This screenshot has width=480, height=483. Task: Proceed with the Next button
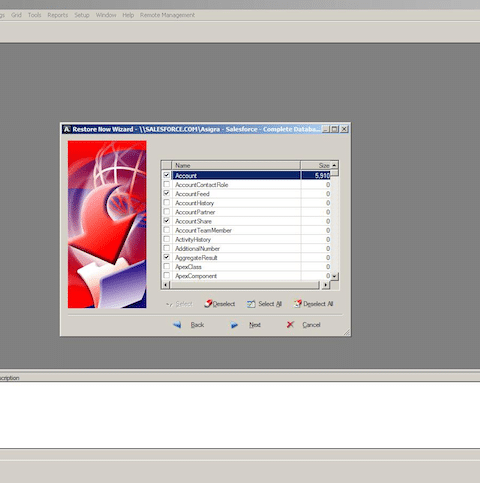pyautogui.click(x=255, y=325)
